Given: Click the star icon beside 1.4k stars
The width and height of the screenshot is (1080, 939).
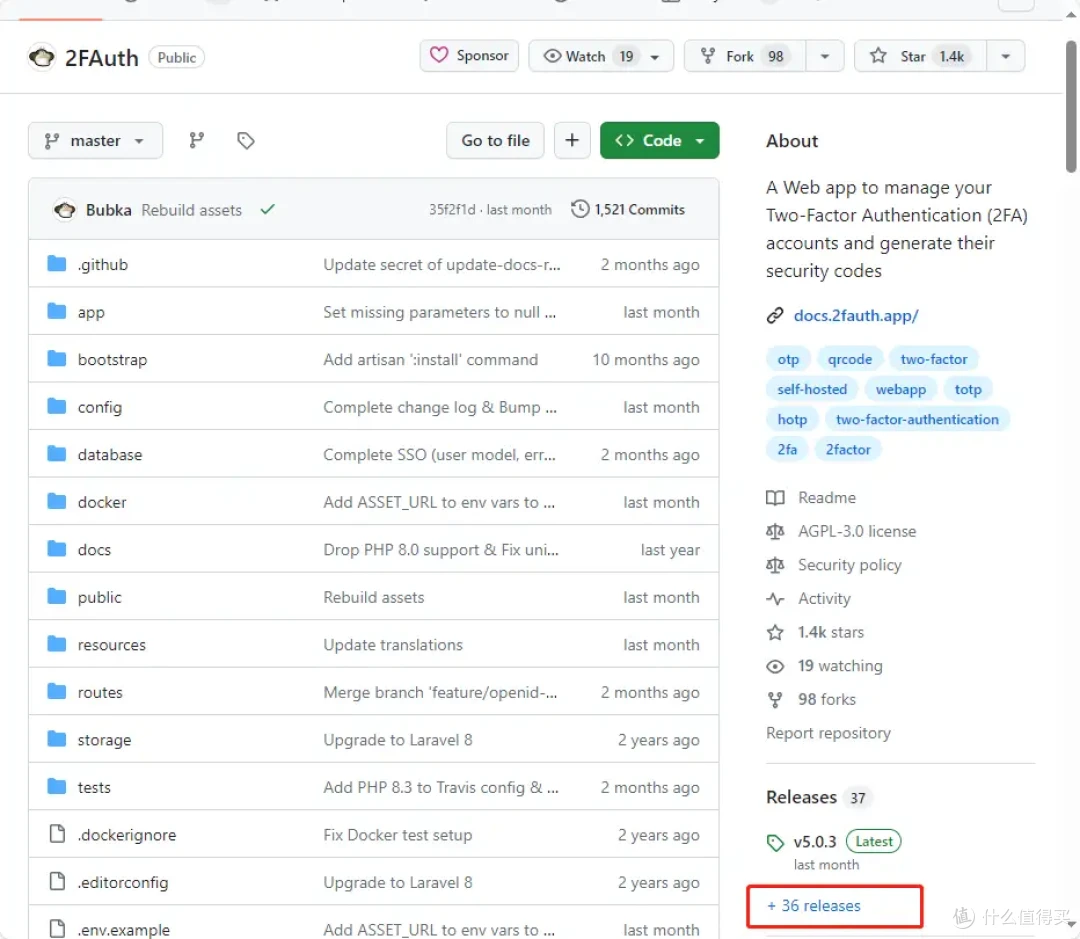Looking at the screenshot, I should (x=775, y=632).
